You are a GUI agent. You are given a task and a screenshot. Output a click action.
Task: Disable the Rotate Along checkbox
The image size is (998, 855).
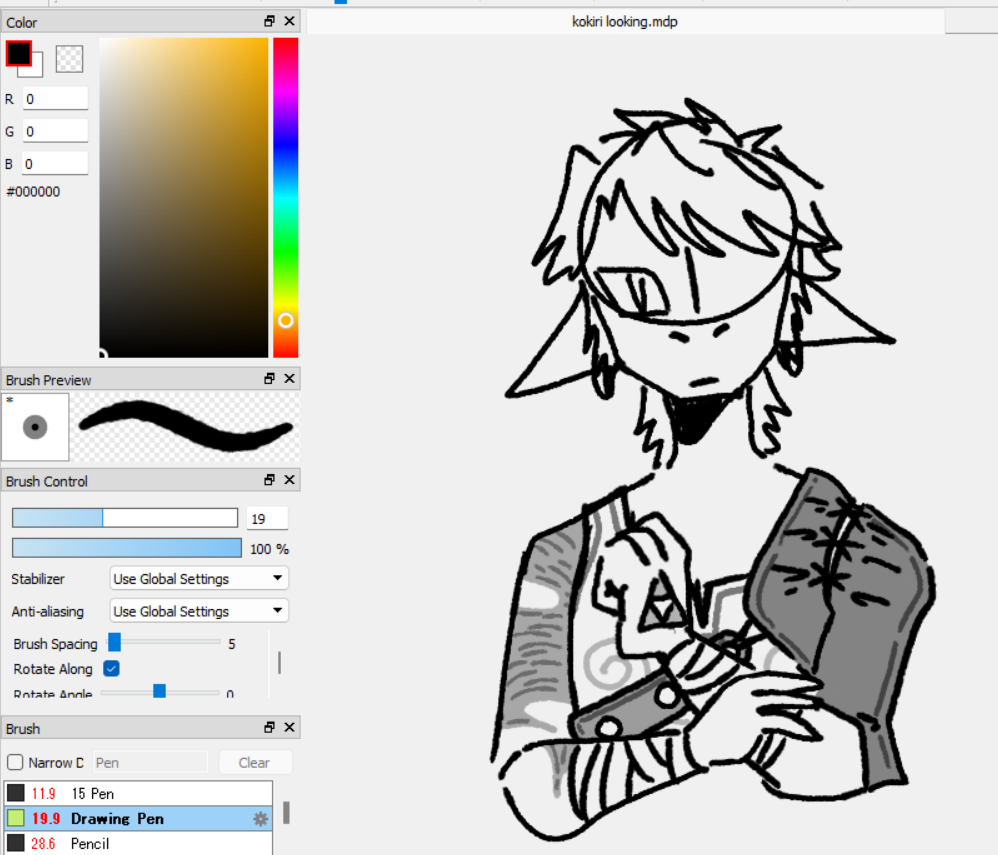pyautogui.click(x=112, y=669)
